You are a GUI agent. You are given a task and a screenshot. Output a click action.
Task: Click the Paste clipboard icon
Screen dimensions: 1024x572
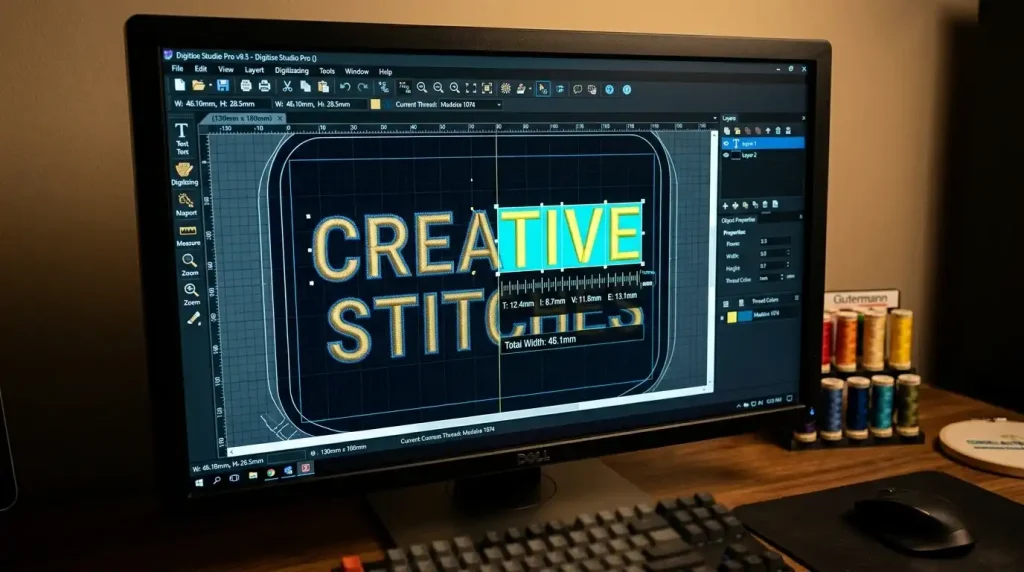click(323, 87)
